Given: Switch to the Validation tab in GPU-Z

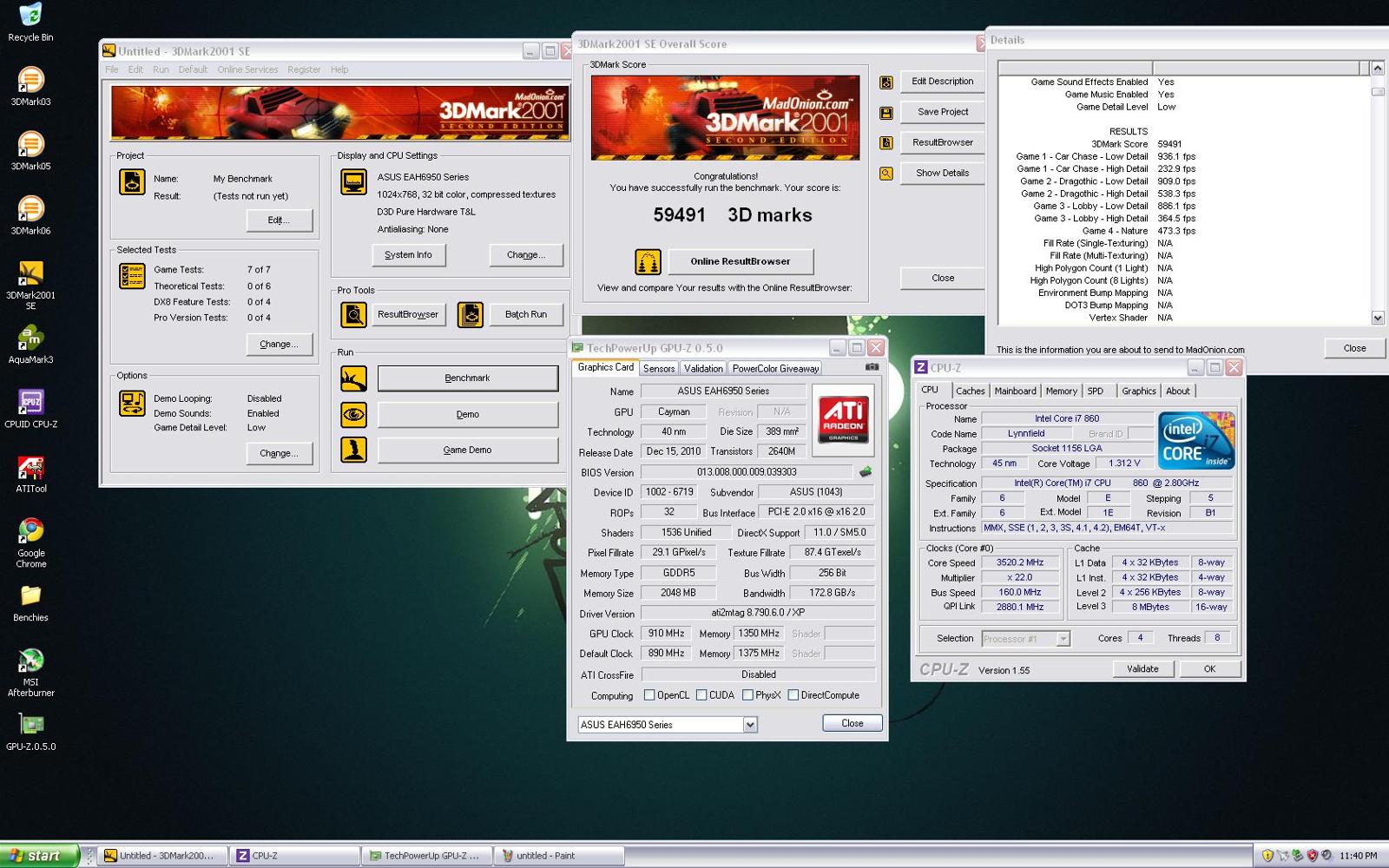Looking at the screenshot, I should [703, 369].
